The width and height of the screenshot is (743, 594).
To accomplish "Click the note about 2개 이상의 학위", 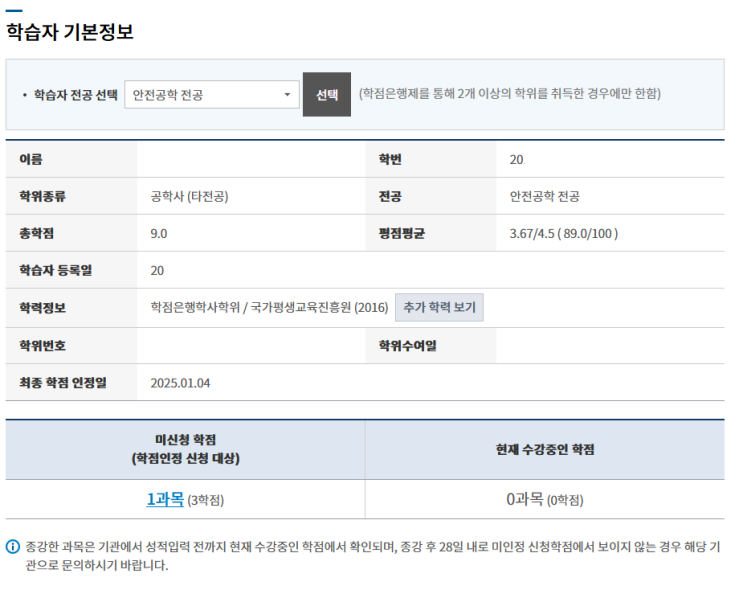I will pyautogui.click(x=510, y=93).
